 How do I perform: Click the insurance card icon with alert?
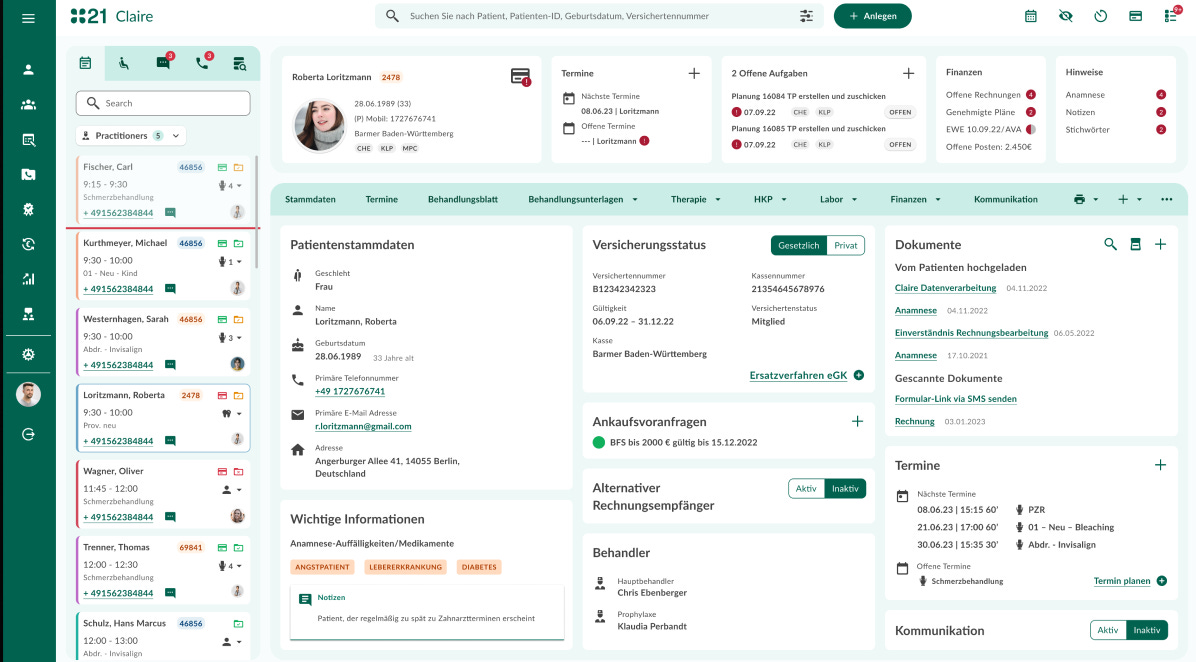point(520,77)
